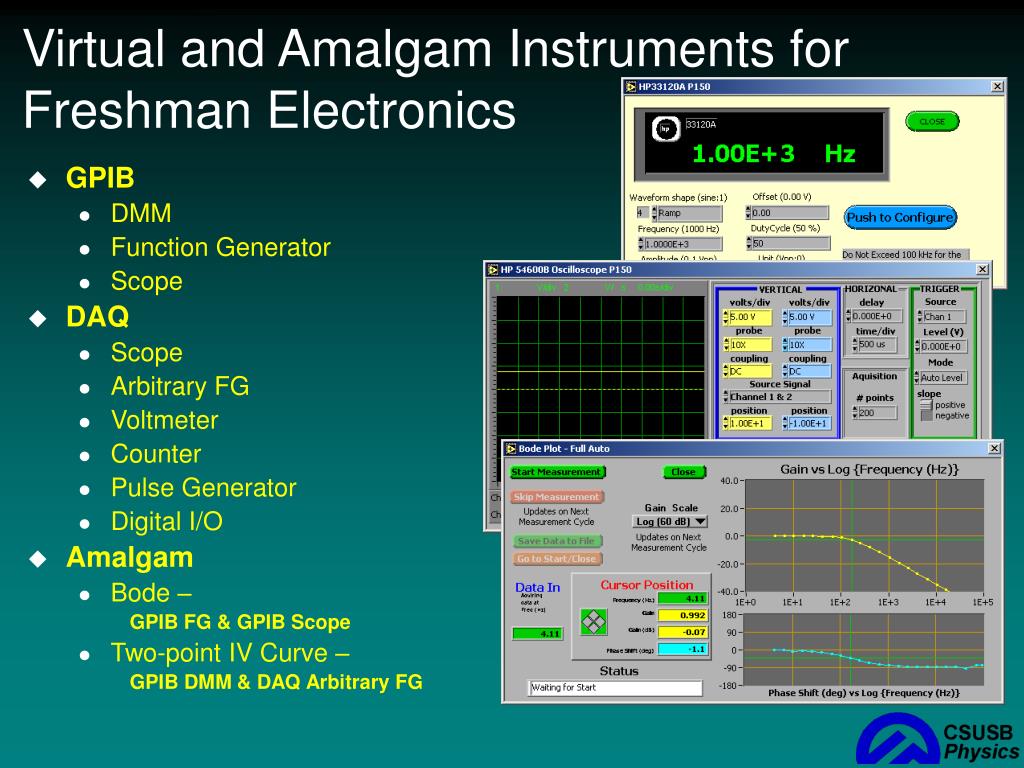Click the Start Measurement button
Screen dimensions: 1024x768
coord(557,472)
